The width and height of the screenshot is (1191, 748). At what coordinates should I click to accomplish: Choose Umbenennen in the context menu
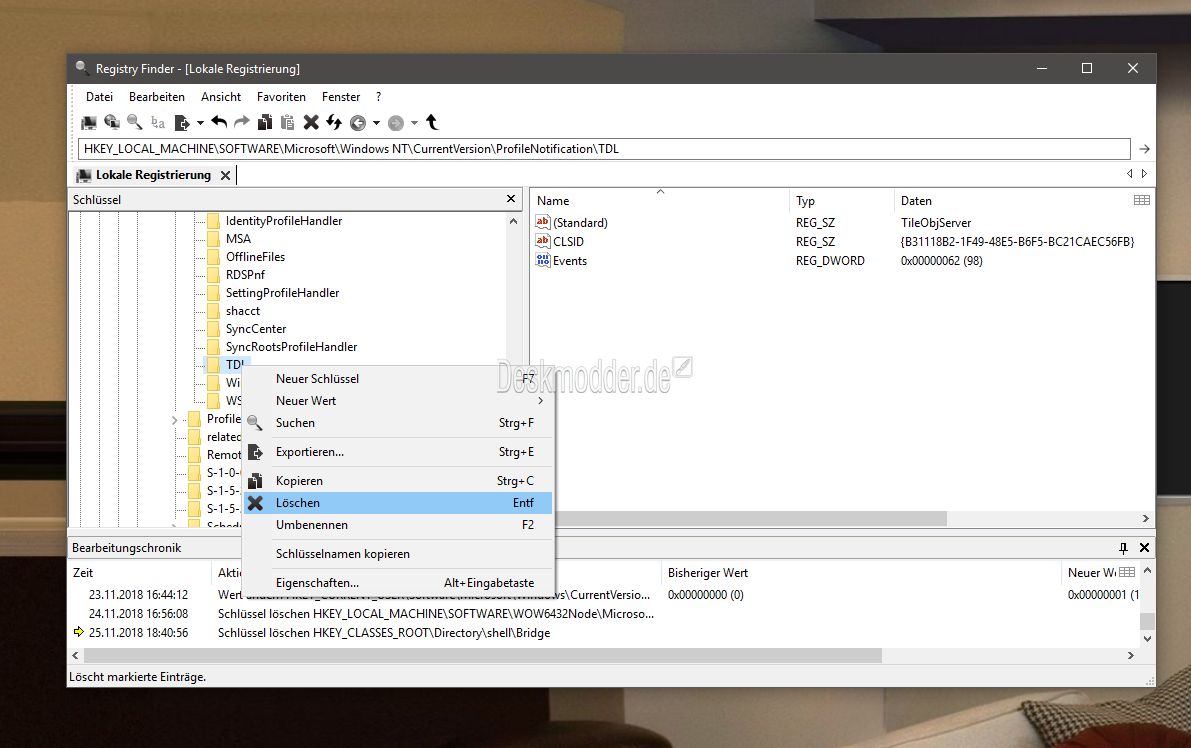pyautogui.click(x=399, y=525)
